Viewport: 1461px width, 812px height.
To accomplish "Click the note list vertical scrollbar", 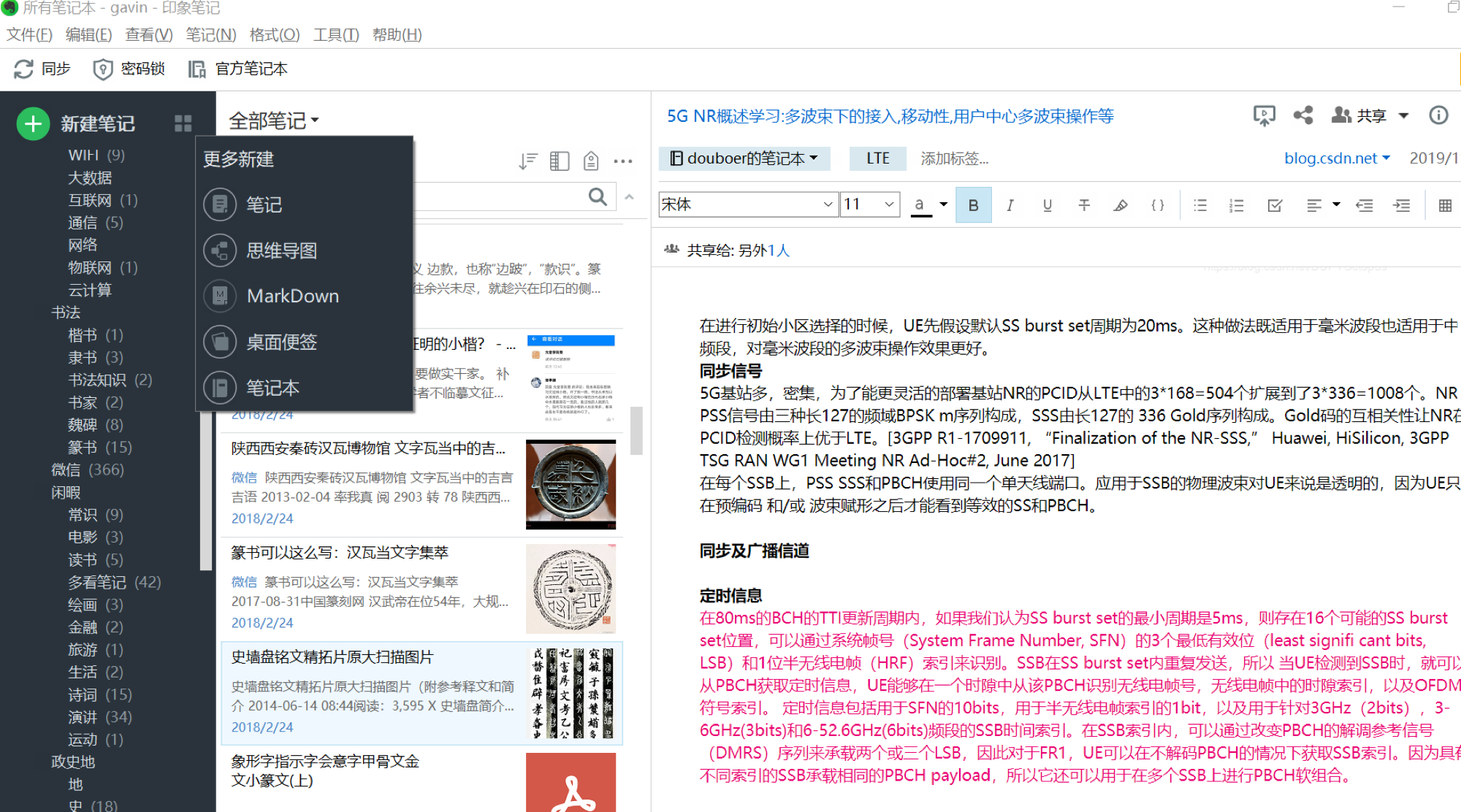I will pos(636,431).
